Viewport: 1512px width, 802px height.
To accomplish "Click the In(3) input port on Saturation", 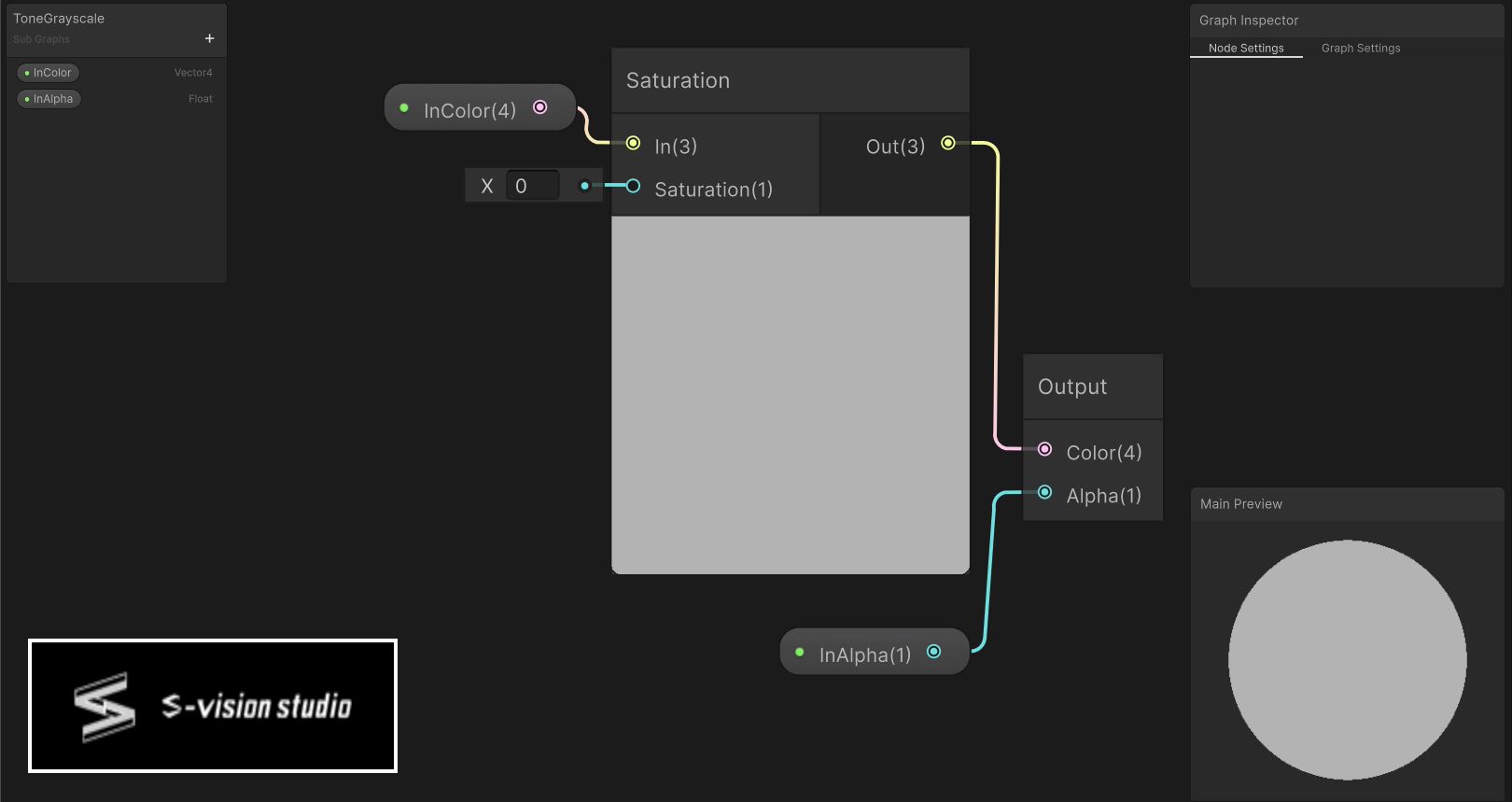I will pyautogui.click(x=634, y=143).
